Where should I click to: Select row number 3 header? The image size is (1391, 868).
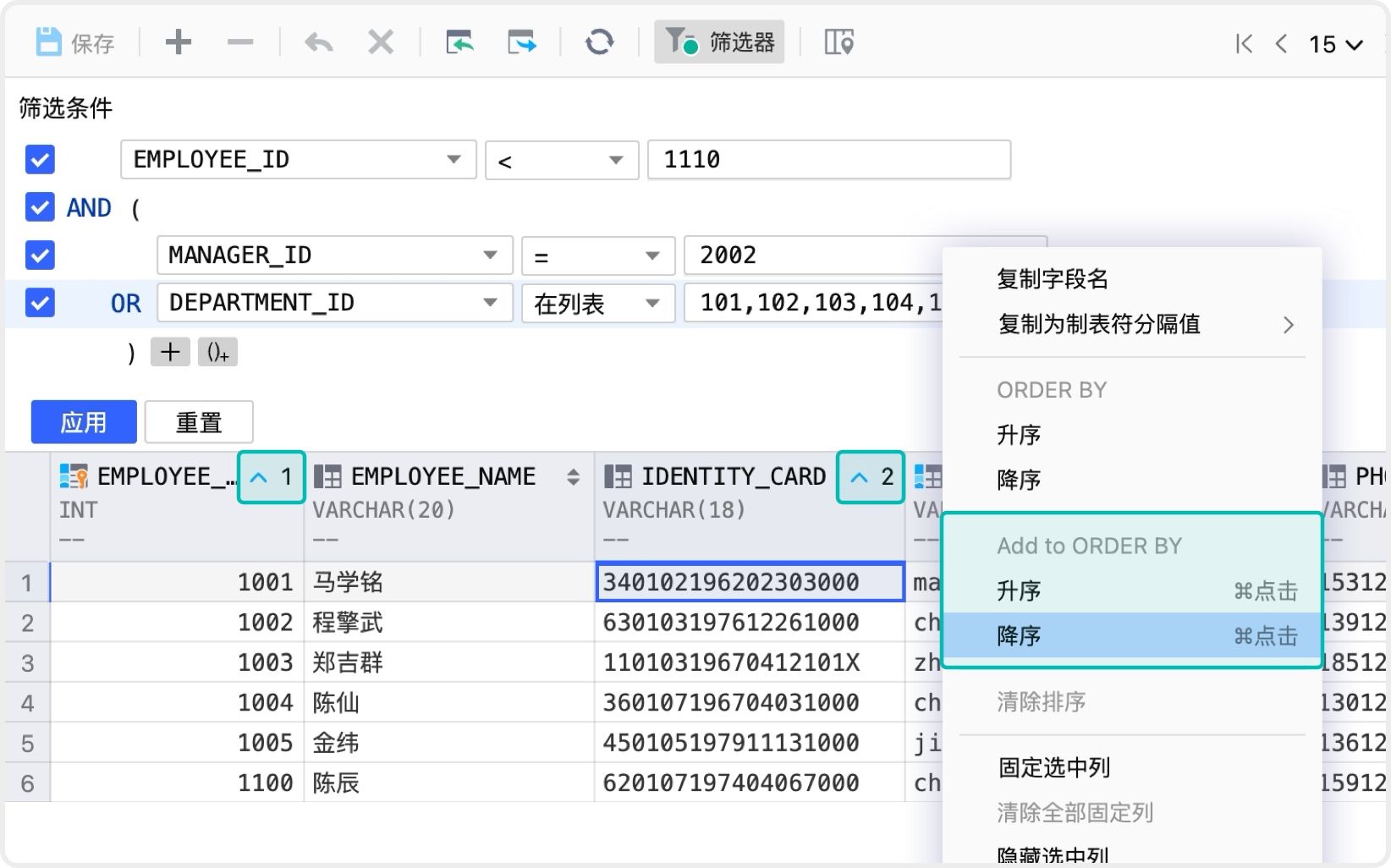tap(27, 662)
